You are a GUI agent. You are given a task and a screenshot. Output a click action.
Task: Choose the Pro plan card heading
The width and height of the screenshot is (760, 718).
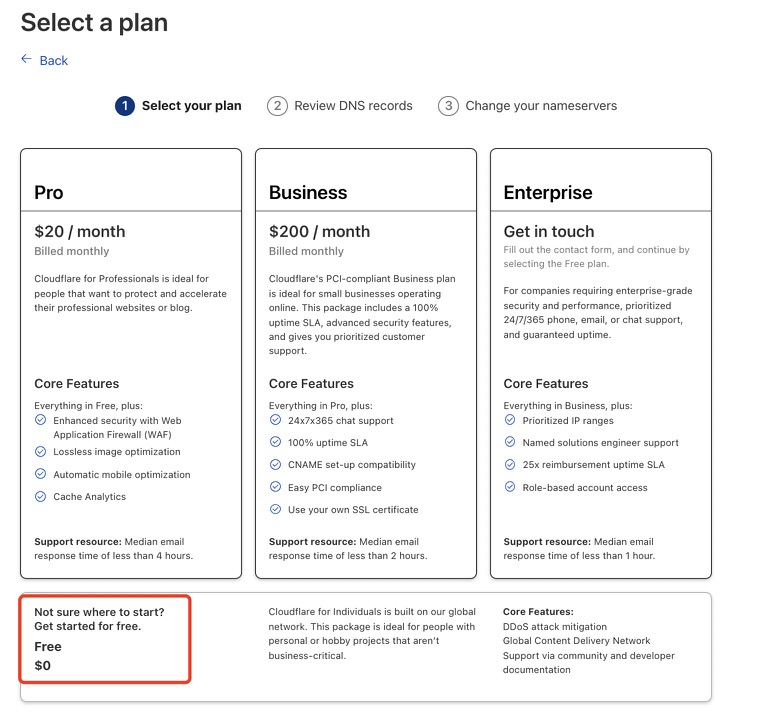point(49,193)
